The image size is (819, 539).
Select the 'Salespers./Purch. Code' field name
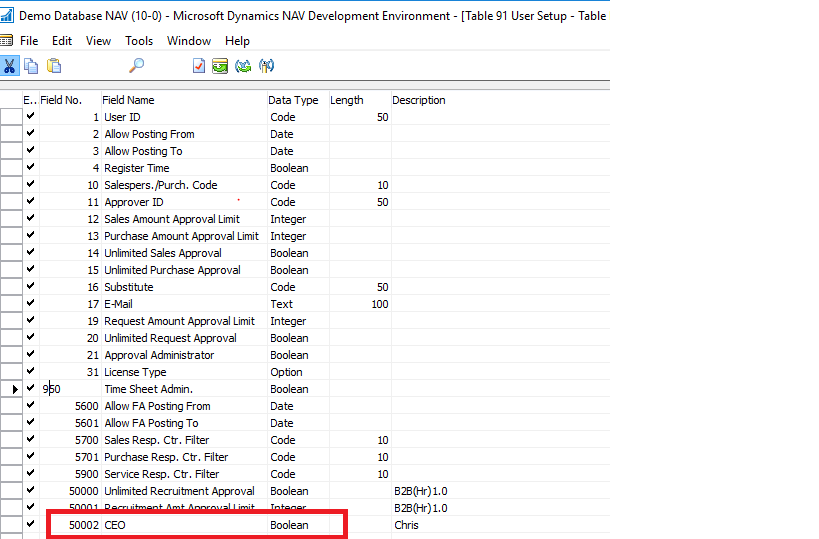(184, 185)
